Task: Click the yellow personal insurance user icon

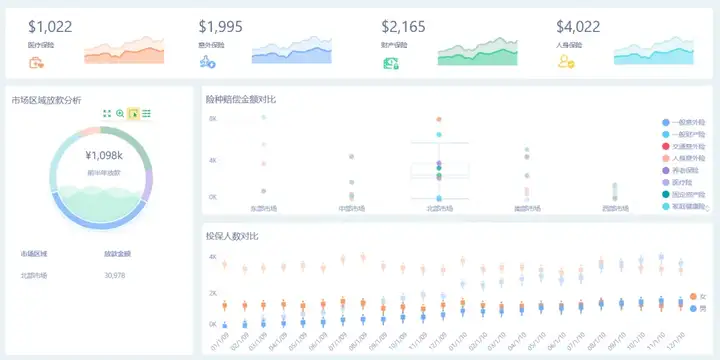Action: coord(566,62)
